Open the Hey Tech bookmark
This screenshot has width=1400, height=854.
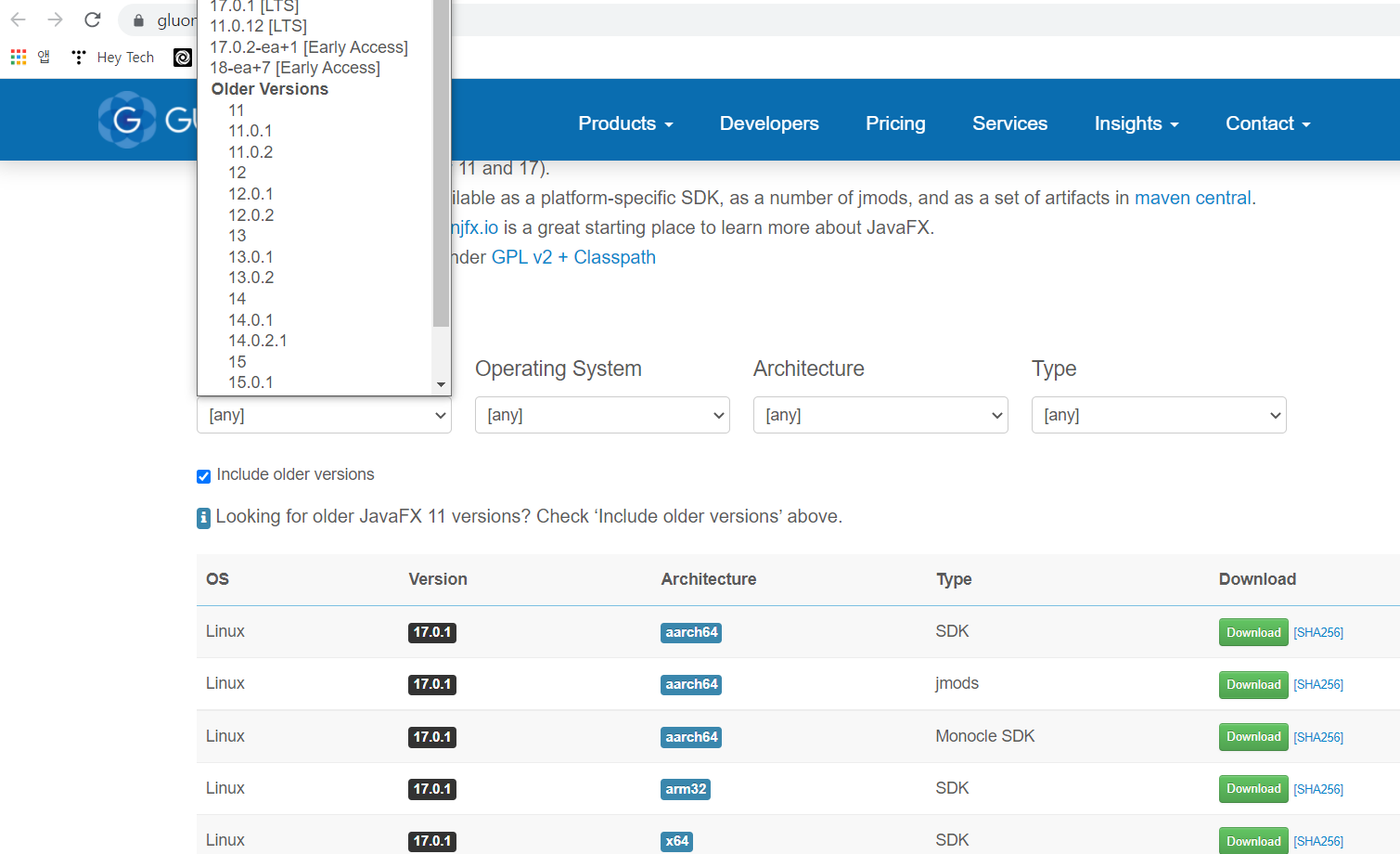[113, 58]
